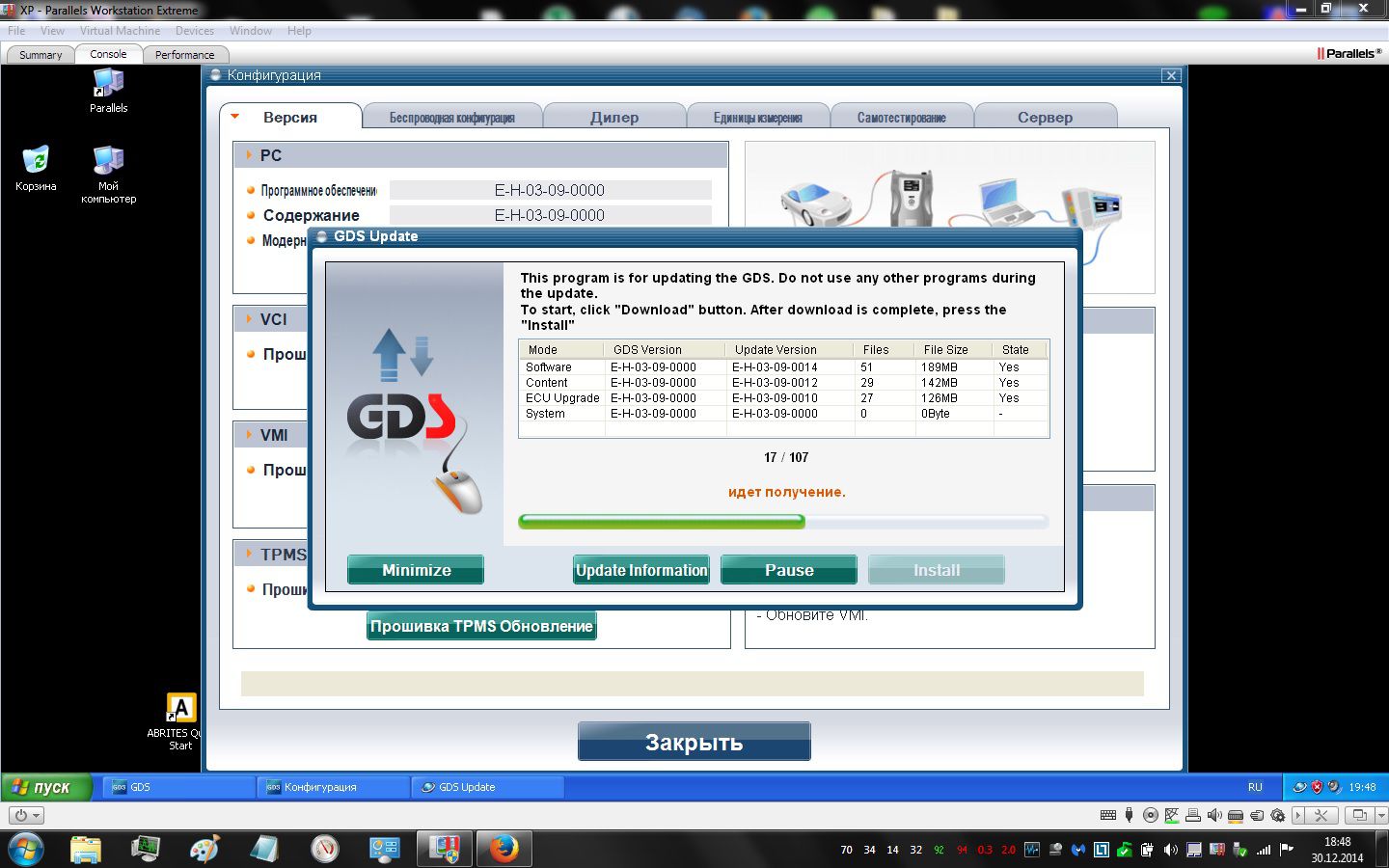Open the Мой компьютер desktop icon
The width and height of the screenshot is (1389, 868).
(x=108, y=174)
